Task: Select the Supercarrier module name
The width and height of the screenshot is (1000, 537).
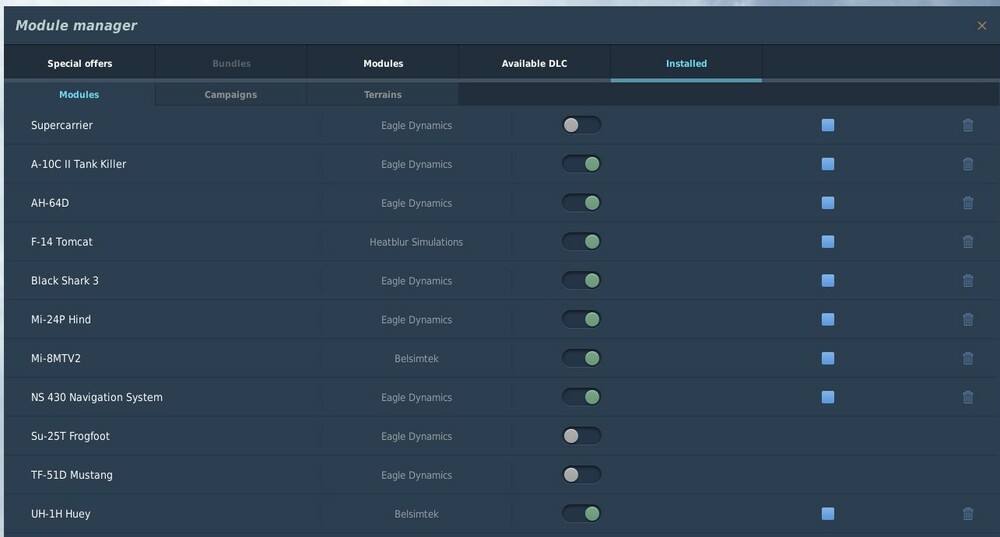Action: [62, 125]
